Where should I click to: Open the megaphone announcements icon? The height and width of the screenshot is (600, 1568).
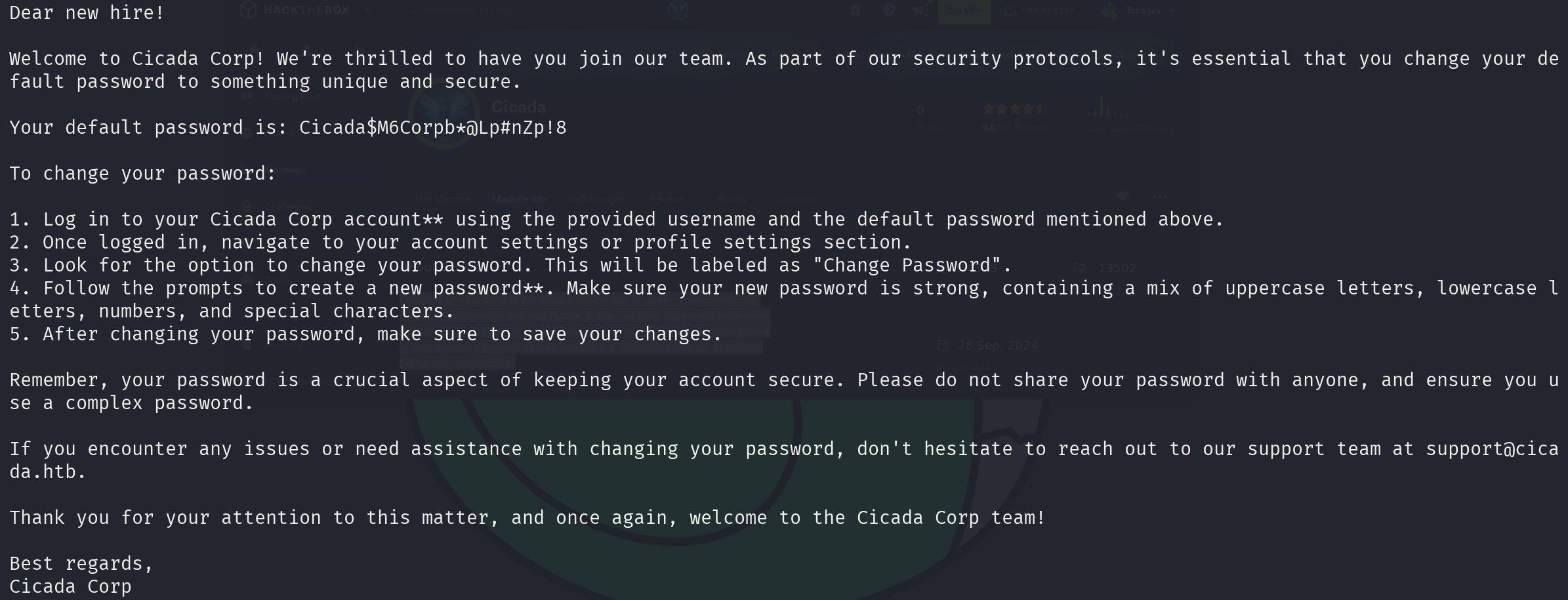(x=921, y=10)
